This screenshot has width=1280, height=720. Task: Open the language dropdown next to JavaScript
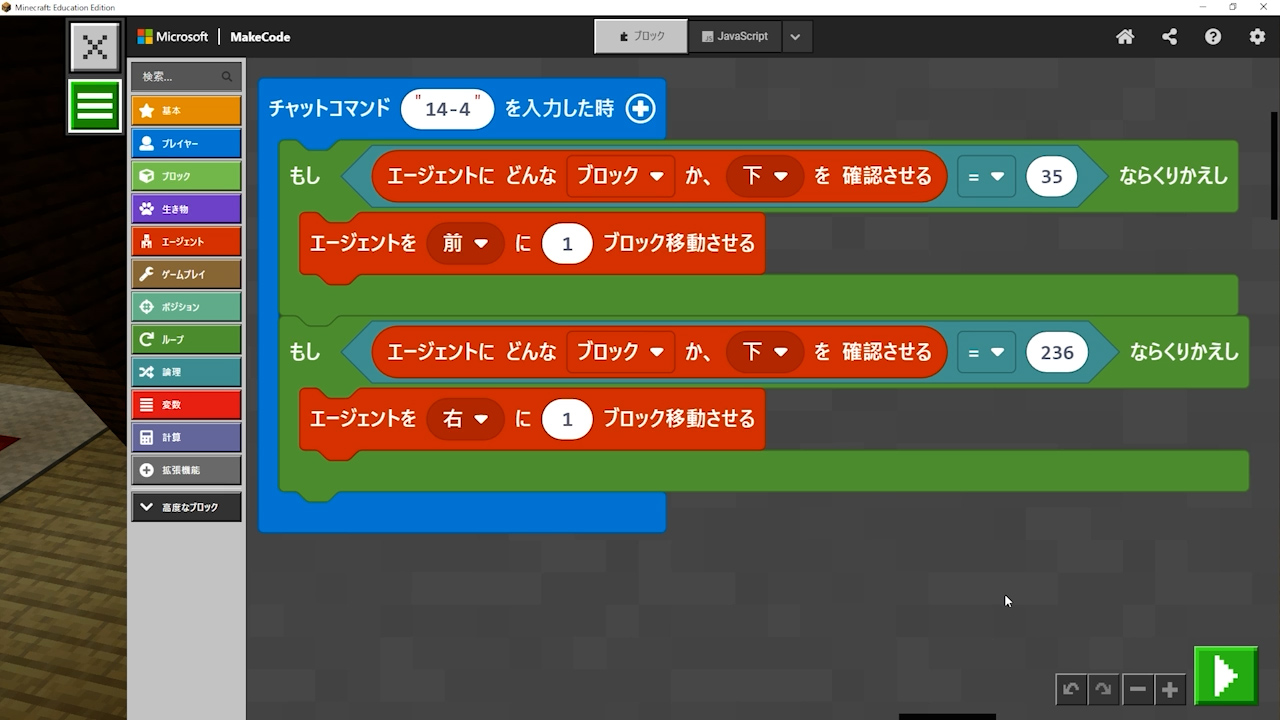pyautogui.click(x=795, y=37)
